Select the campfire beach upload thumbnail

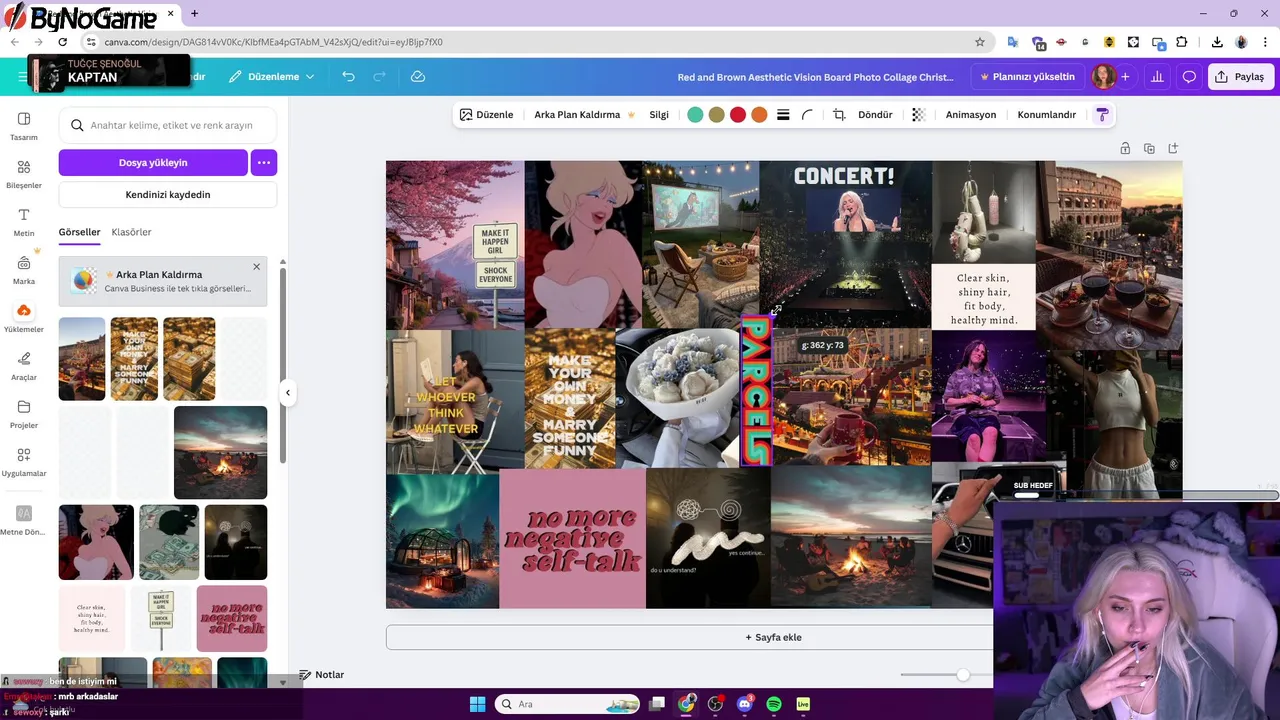coord(220,452)
